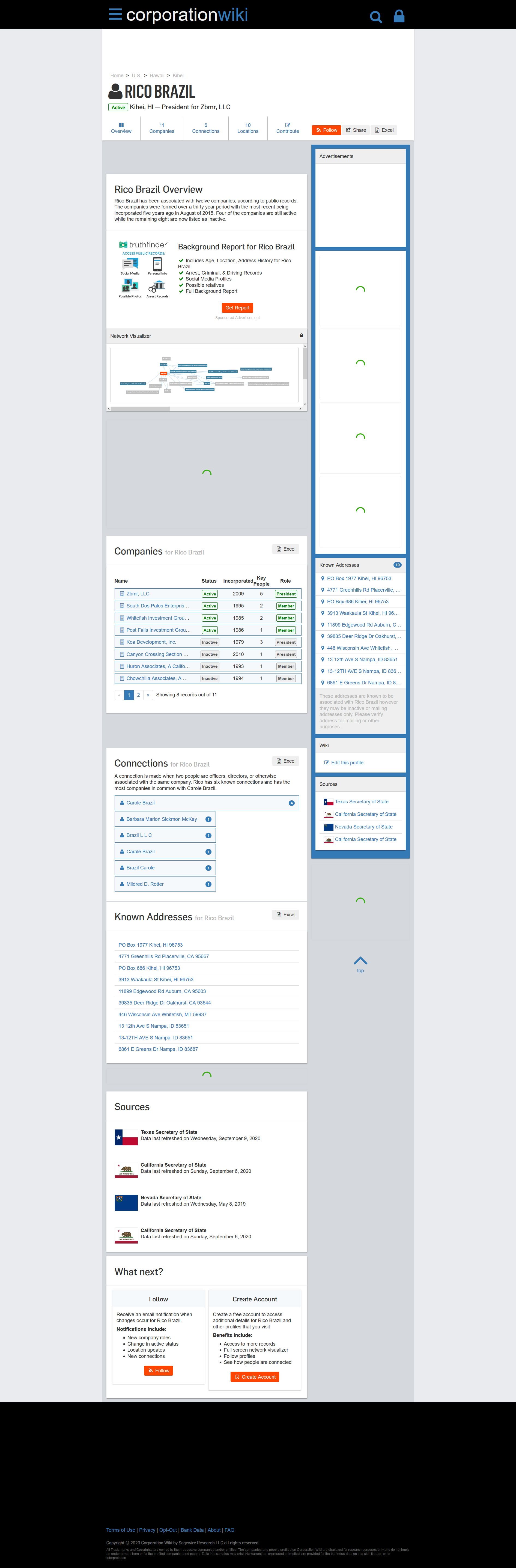
Task: Click the Kihei breadcrumb link
Action: [178, 76]
